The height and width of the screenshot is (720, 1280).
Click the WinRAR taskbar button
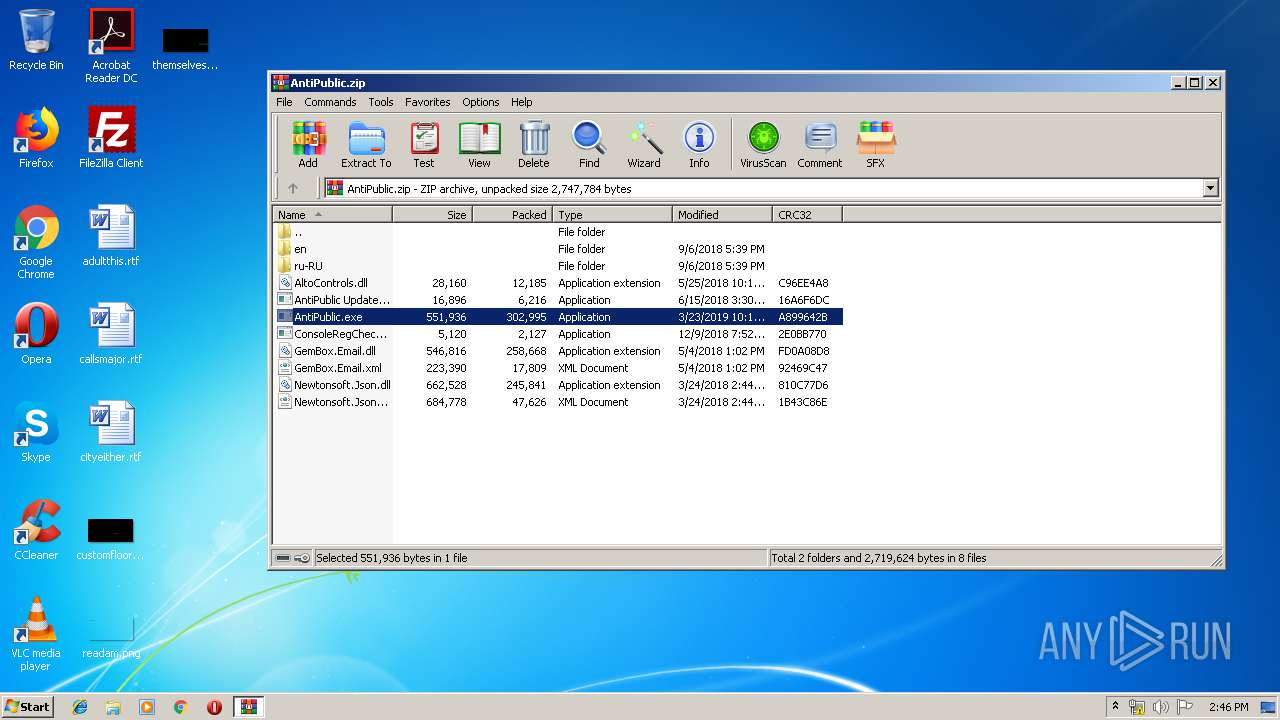point(249,707)
